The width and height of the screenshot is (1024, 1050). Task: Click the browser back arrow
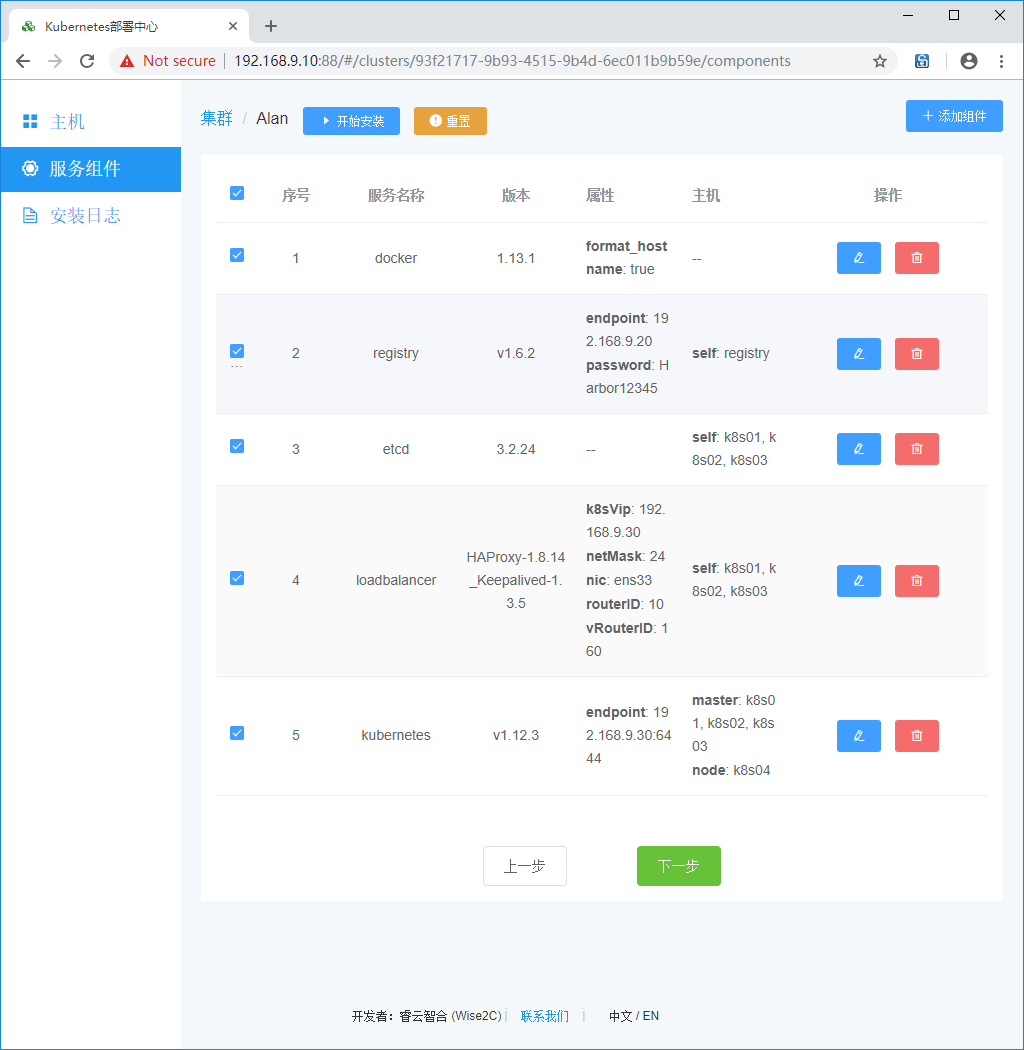(23, 61)
